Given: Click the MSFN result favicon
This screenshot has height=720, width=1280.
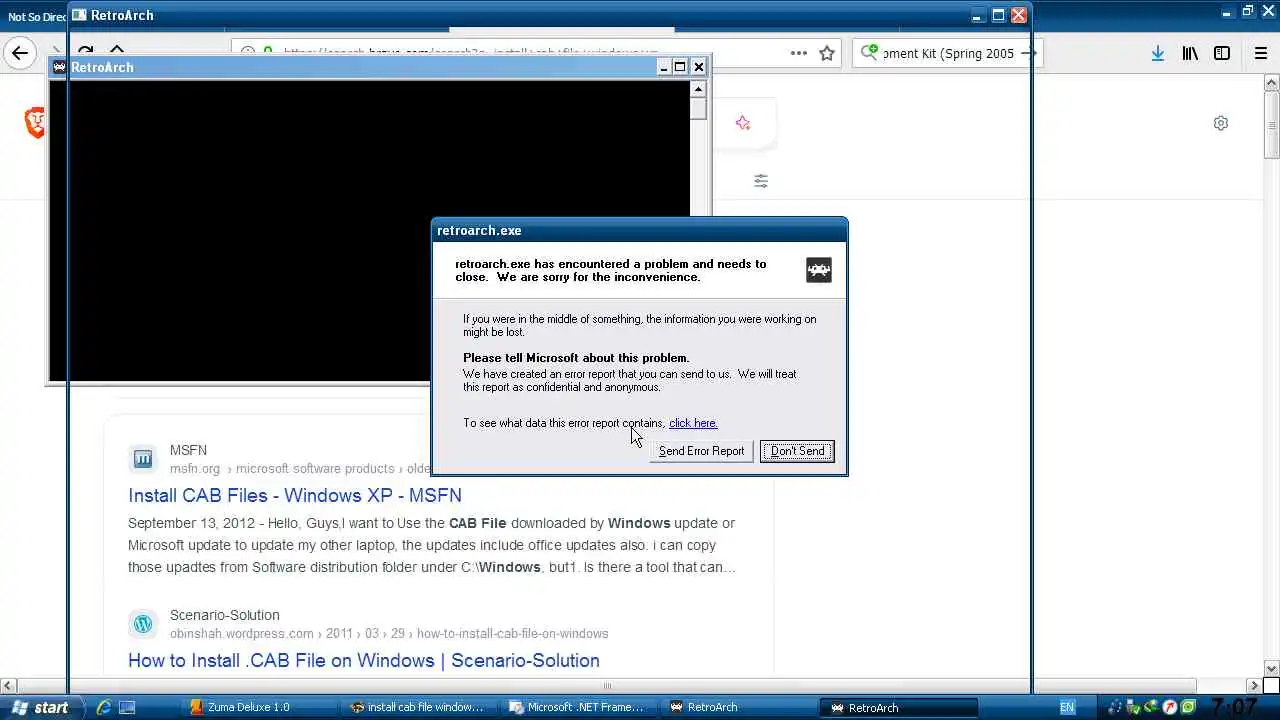Looking at the screenshot, I should [x=143, y=459].
